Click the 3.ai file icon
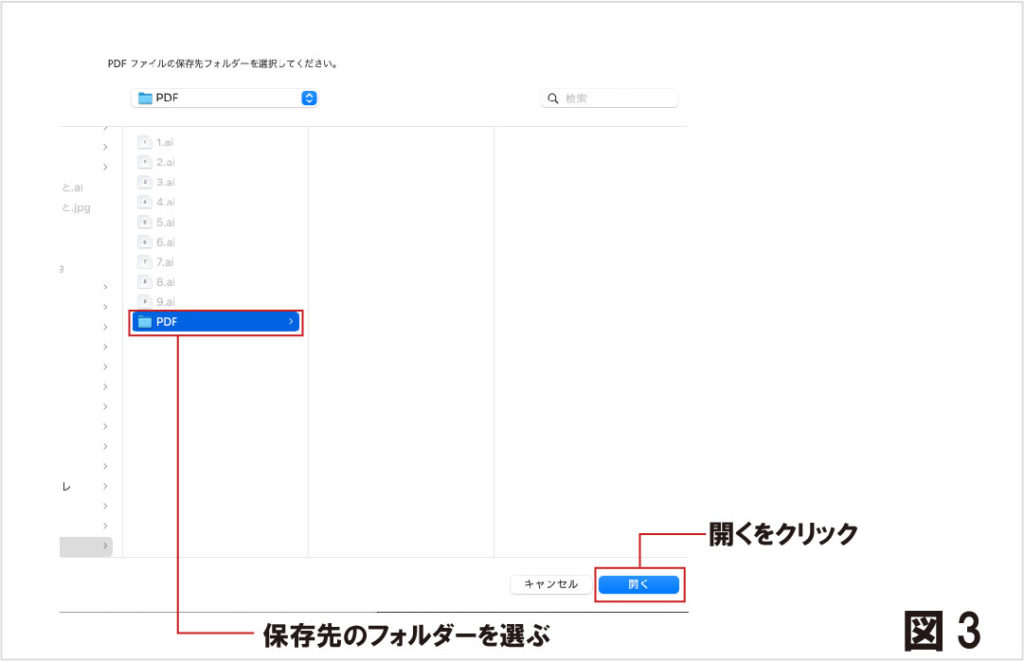Screen dimensions: 1024x661 pyautogui.click(x=144, y=182)
